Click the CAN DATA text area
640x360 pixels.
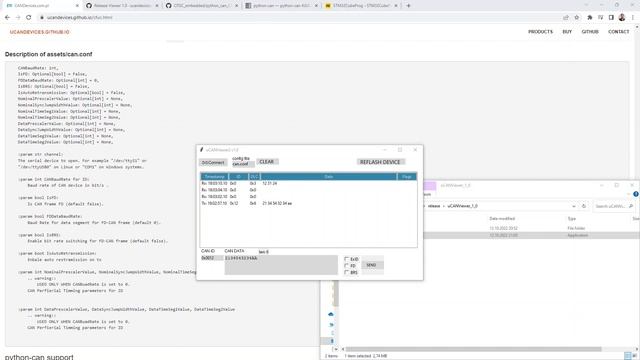pos(281,265)
